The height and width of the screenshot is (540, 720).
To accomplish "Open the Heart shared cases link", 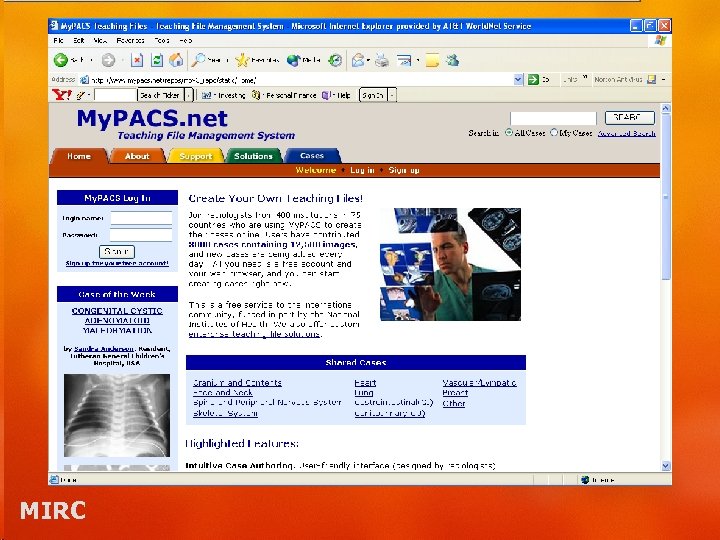I will click(x=365, y=382).
